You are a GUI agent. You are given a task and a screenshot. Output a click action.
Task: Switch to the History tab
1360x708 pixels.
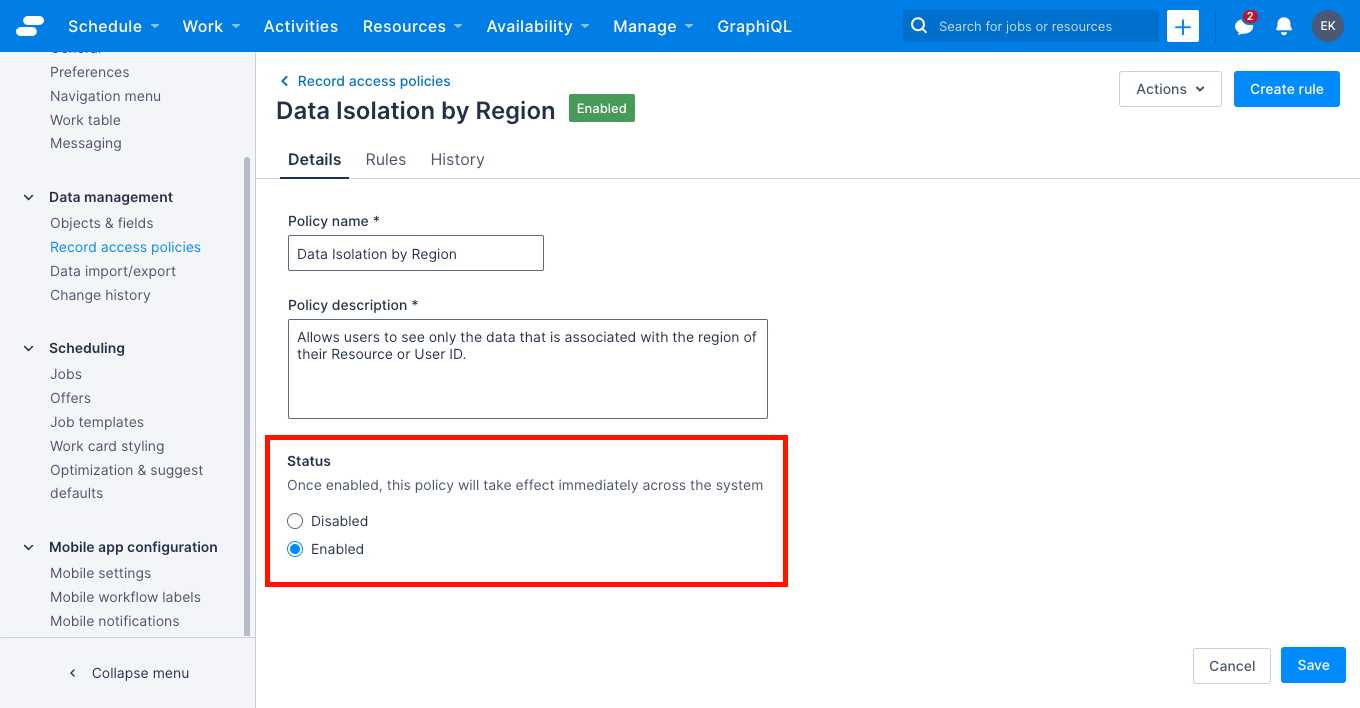pyautogui.click(x=457, y=159)
